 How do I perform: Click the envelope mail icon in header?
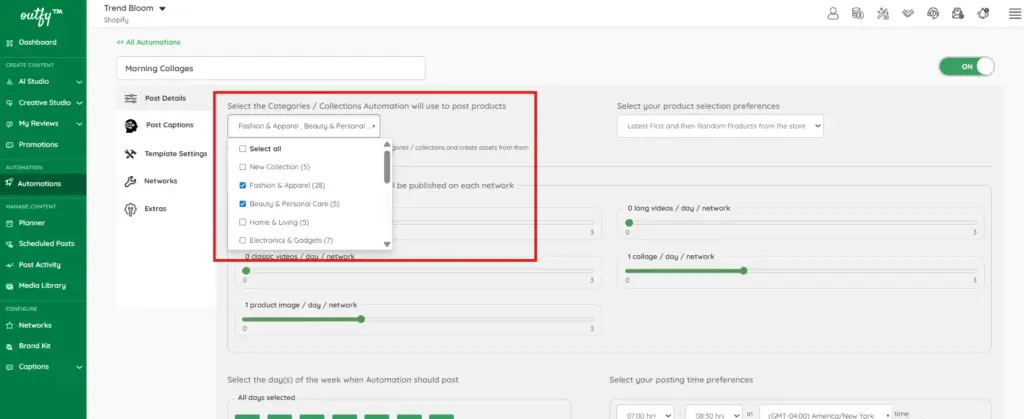[958, 13]
